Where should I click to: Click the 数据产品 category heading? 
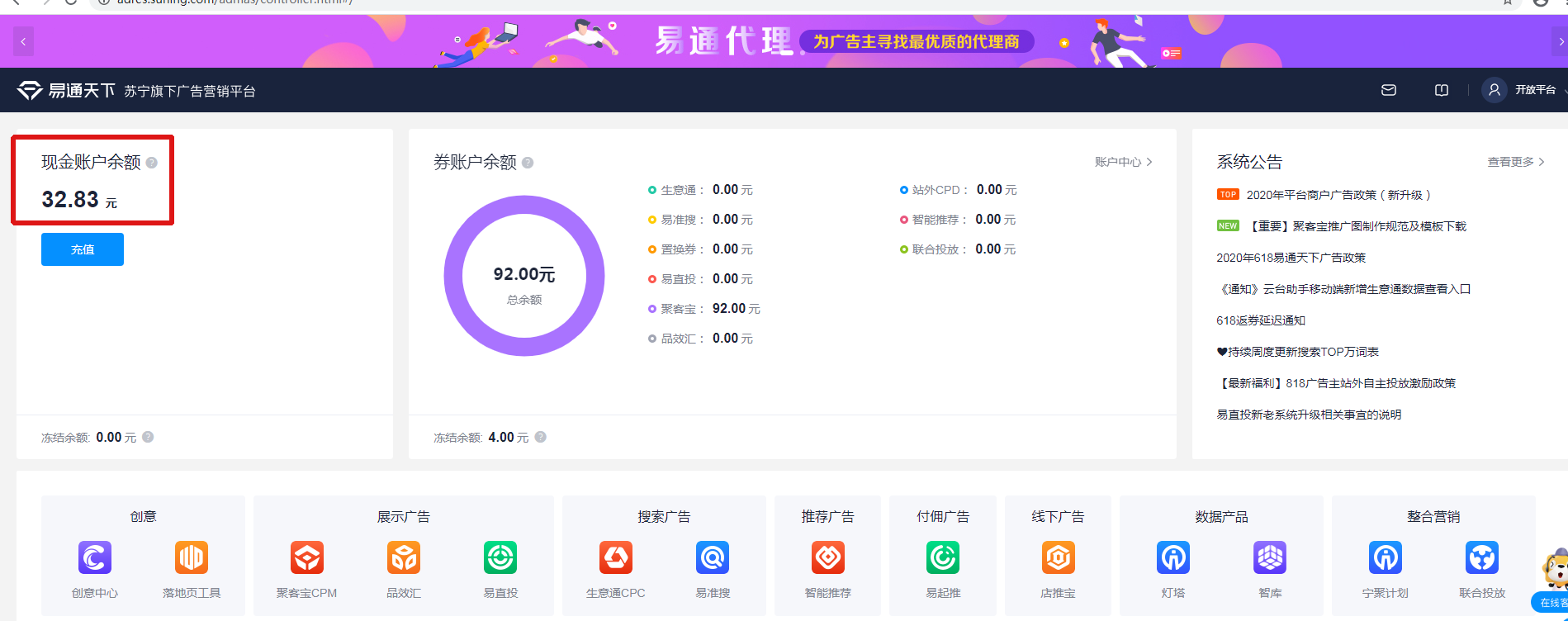click(1222, 517)
